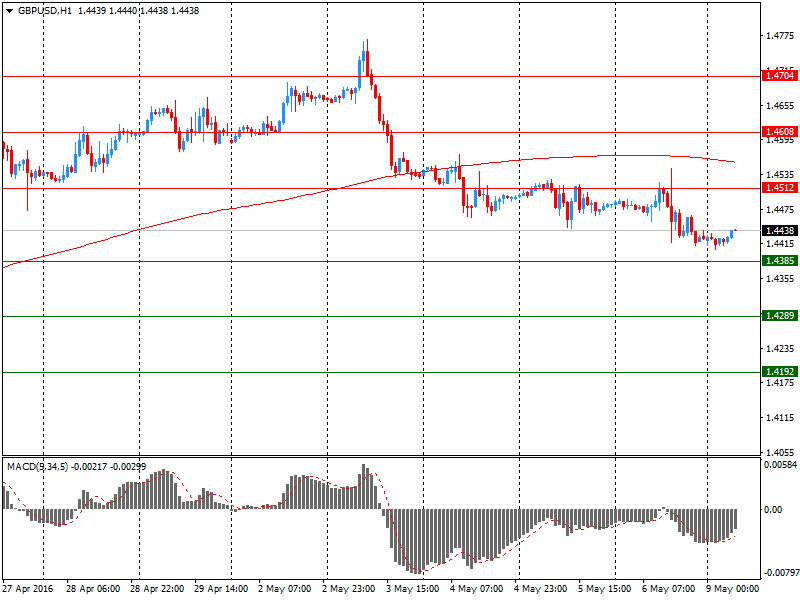Open the chart dropdown triangle beside GBPUSD,H1

coord(9,11)
